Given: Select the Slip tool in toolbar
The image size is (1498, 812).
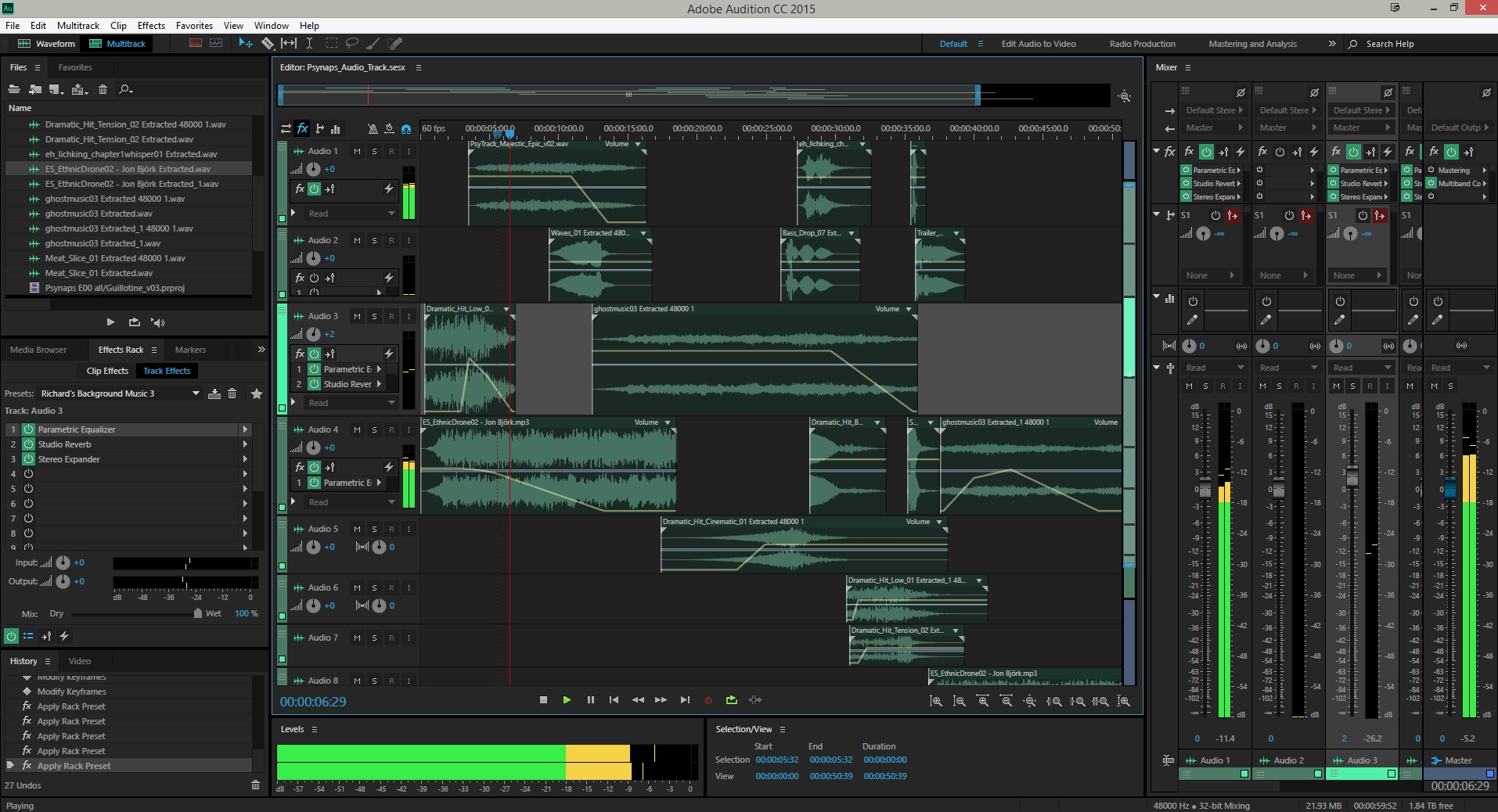Looking at the screenshot, I should (x=289, y=44).
